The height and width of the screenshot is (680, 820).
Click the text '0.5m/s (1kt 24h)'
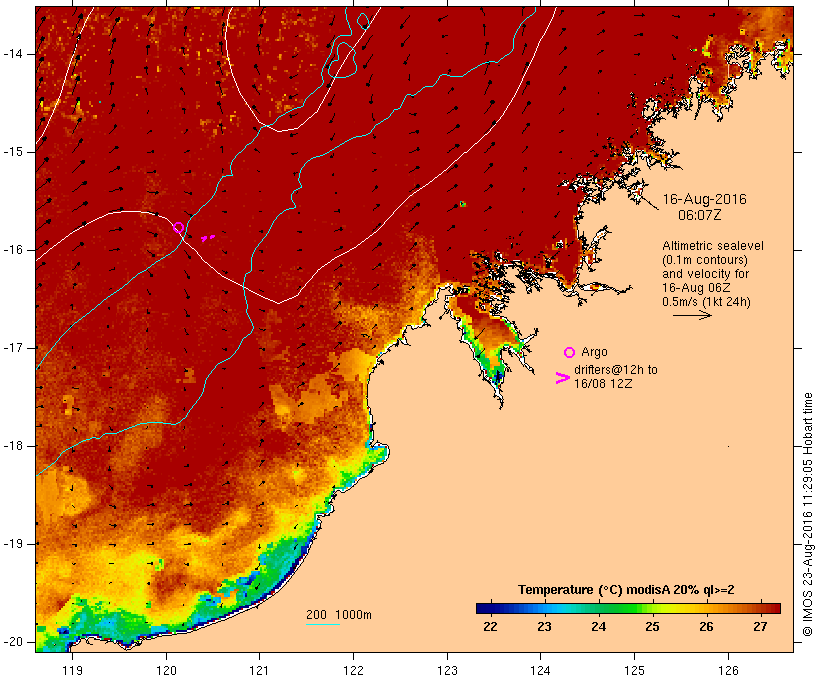tap(706, 302)
